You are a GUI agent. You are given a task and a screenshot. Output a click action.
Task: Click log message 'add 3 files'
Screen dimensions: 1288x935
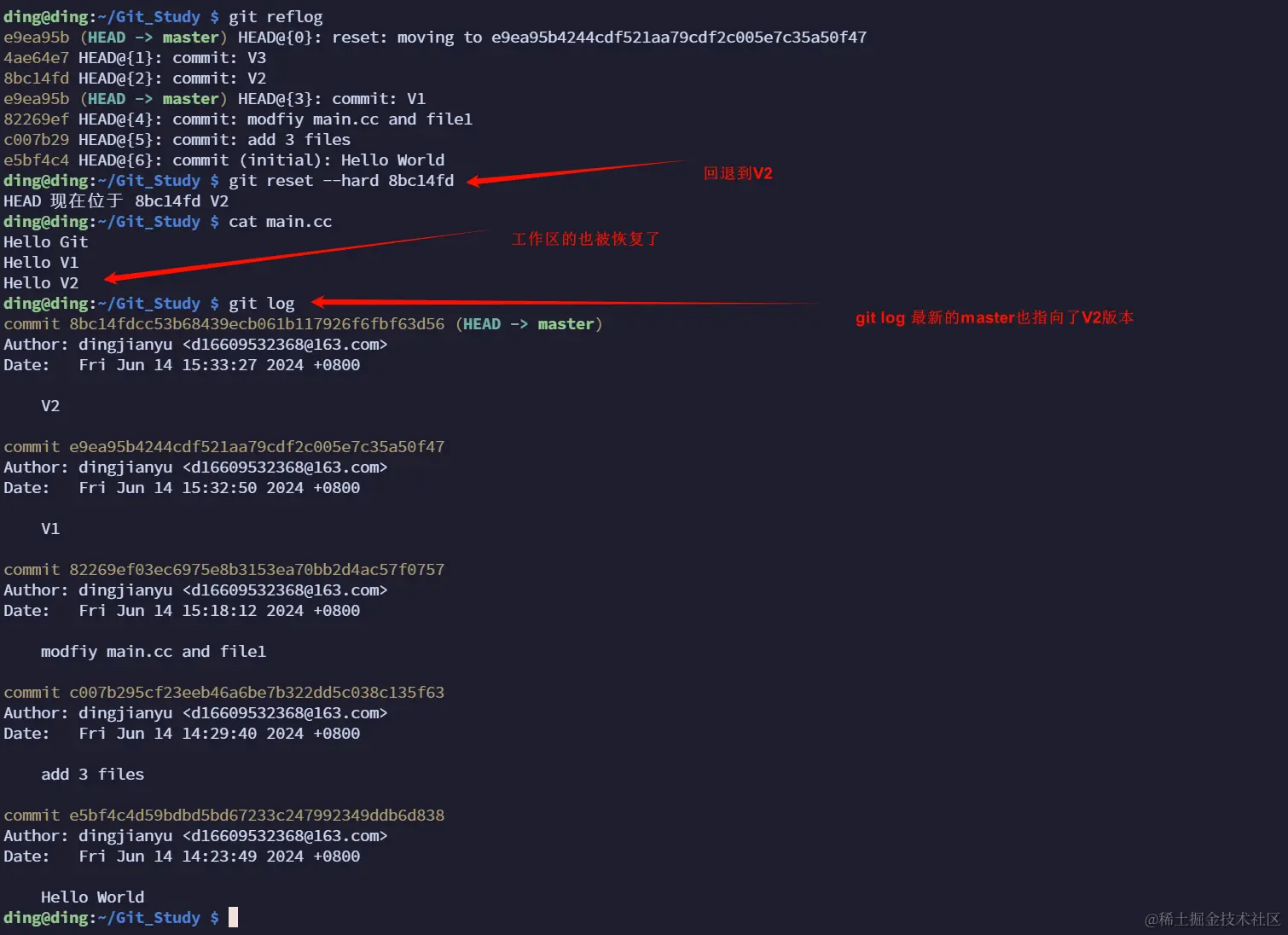93,775
